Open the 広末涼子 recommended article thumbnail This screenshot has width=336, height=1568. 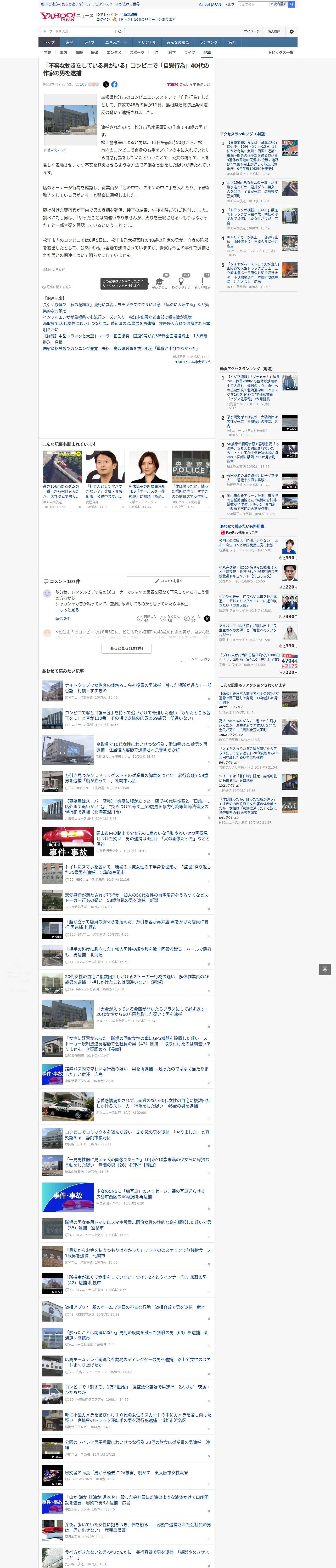point(148,467)
